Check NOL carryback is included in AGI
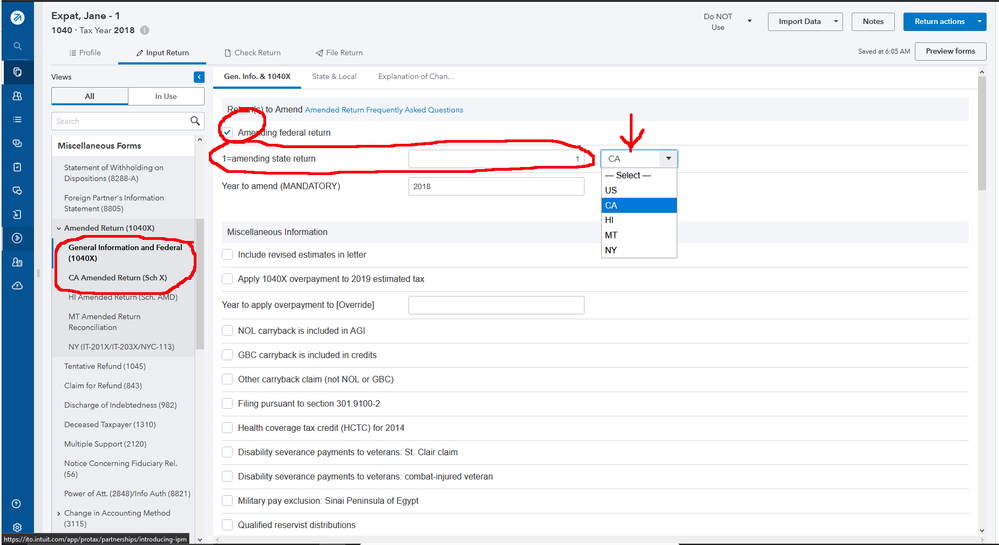999x545 pixels. [228, 331]
